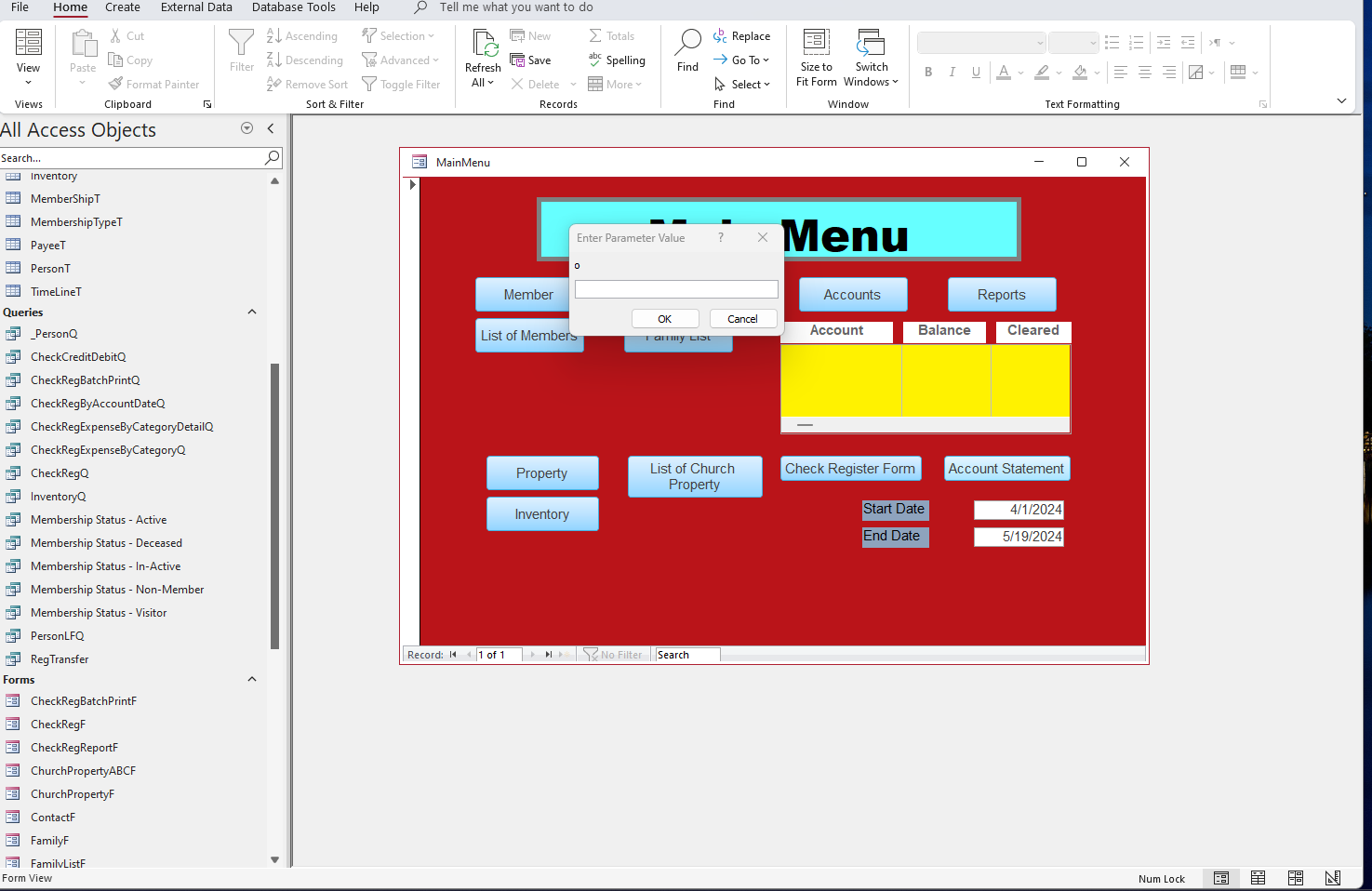This screenshot has height=891, width=1372.
Task: Switch to Layout View status bar icon
Action: (1295, 878)
